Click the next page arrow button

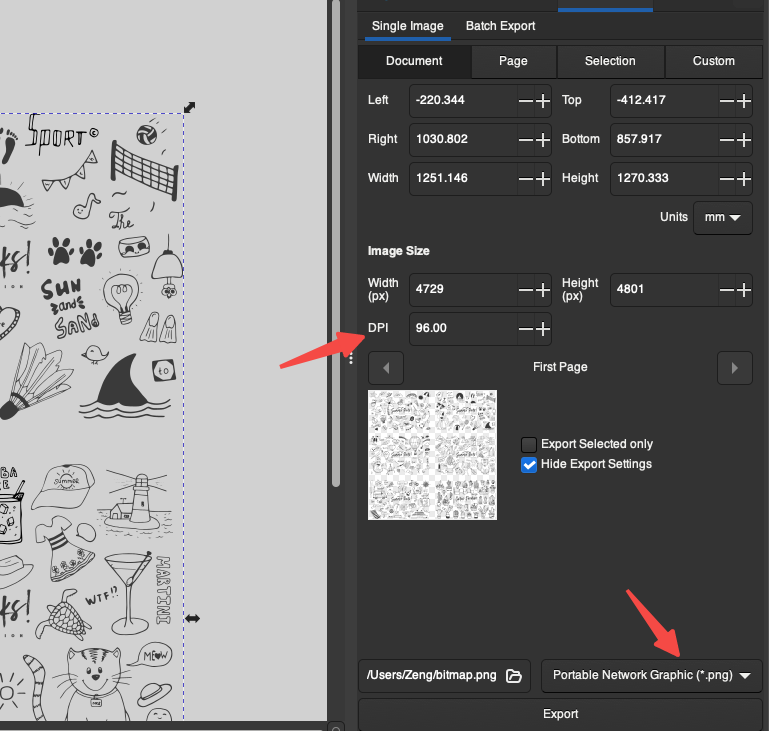735,368
